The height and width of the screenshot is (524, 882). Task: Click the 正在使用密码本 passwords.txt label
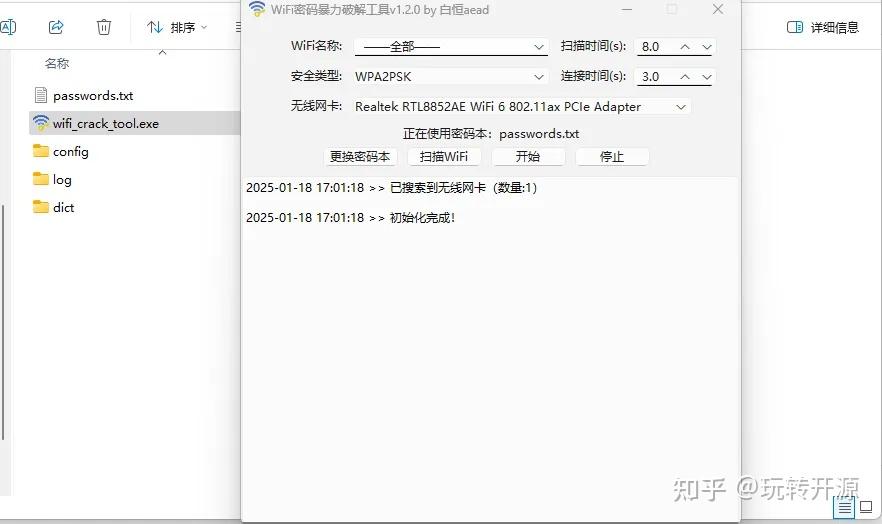[490, 134]
